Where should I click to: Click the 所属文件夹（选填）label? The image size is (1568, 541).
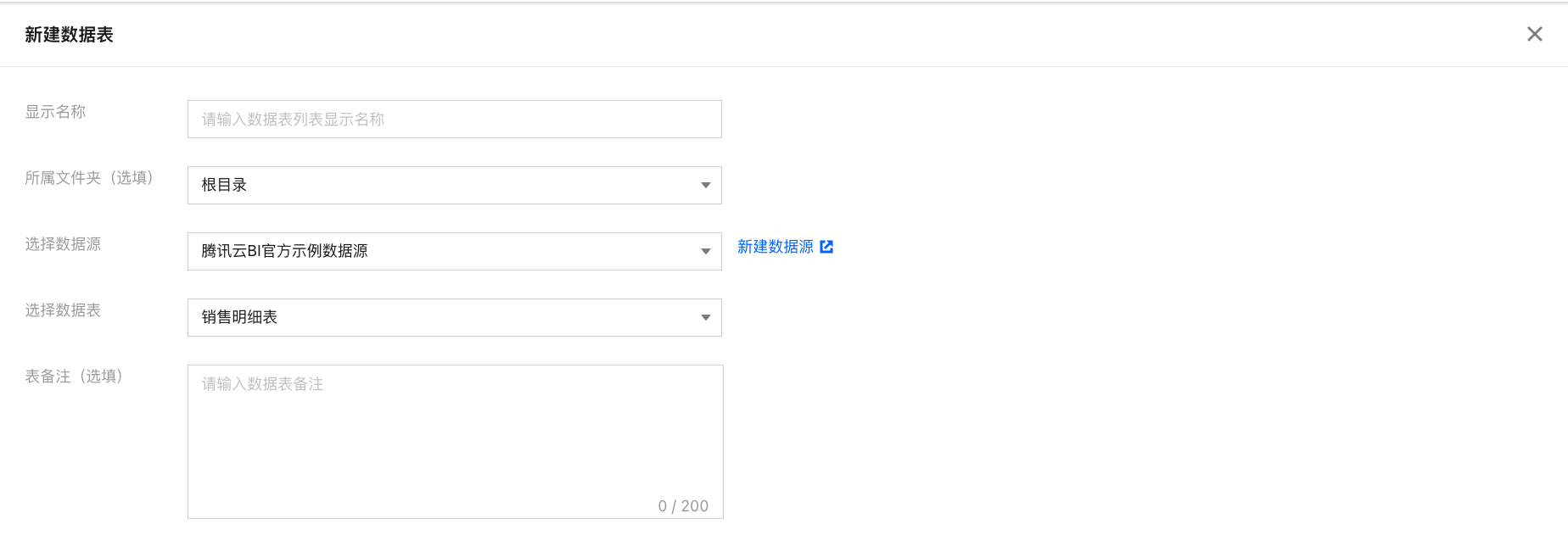(x=89, y=178)
